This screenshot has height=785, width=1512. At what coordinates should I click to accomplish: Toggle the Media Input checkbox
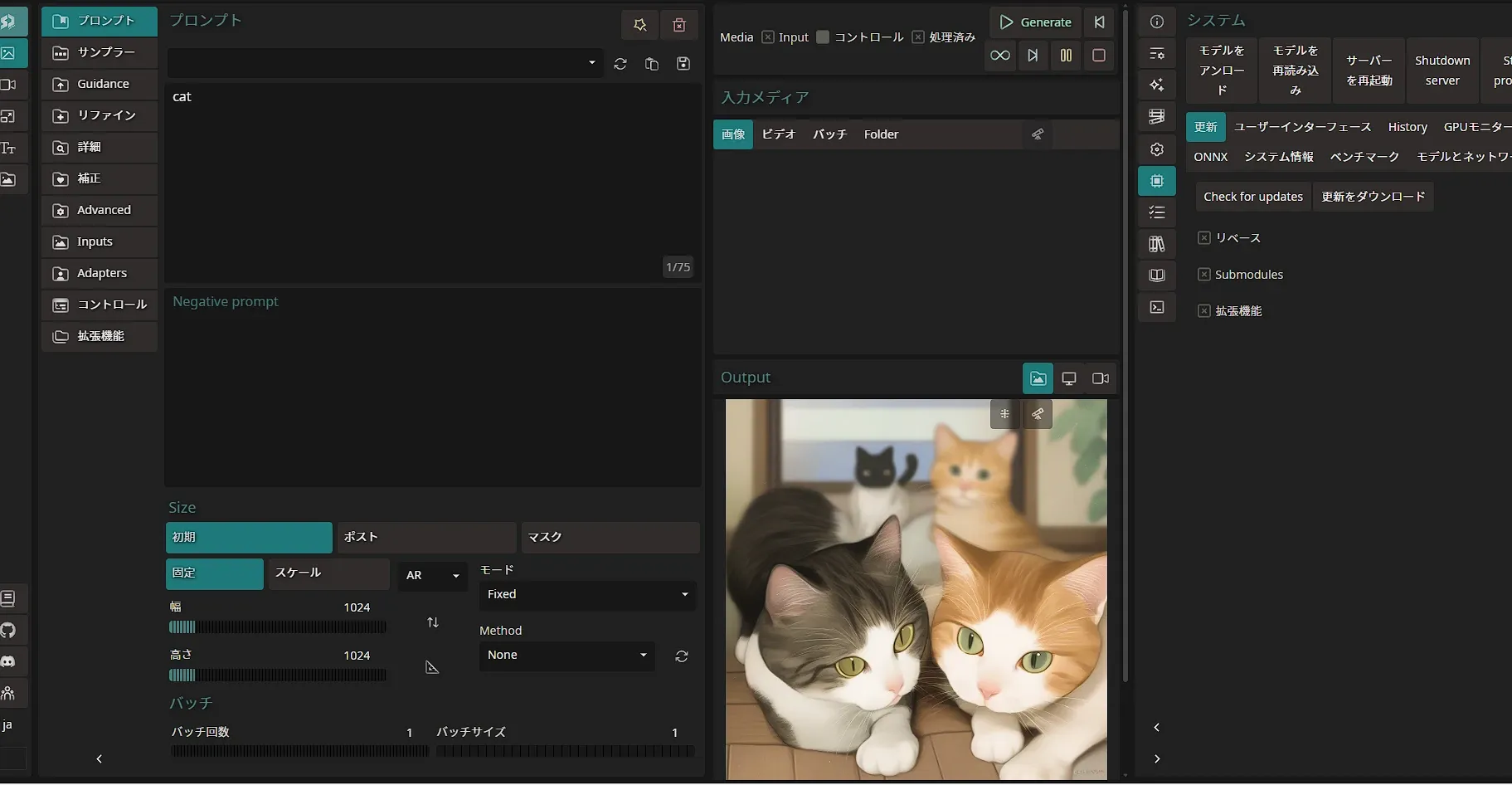coord(768,37)
